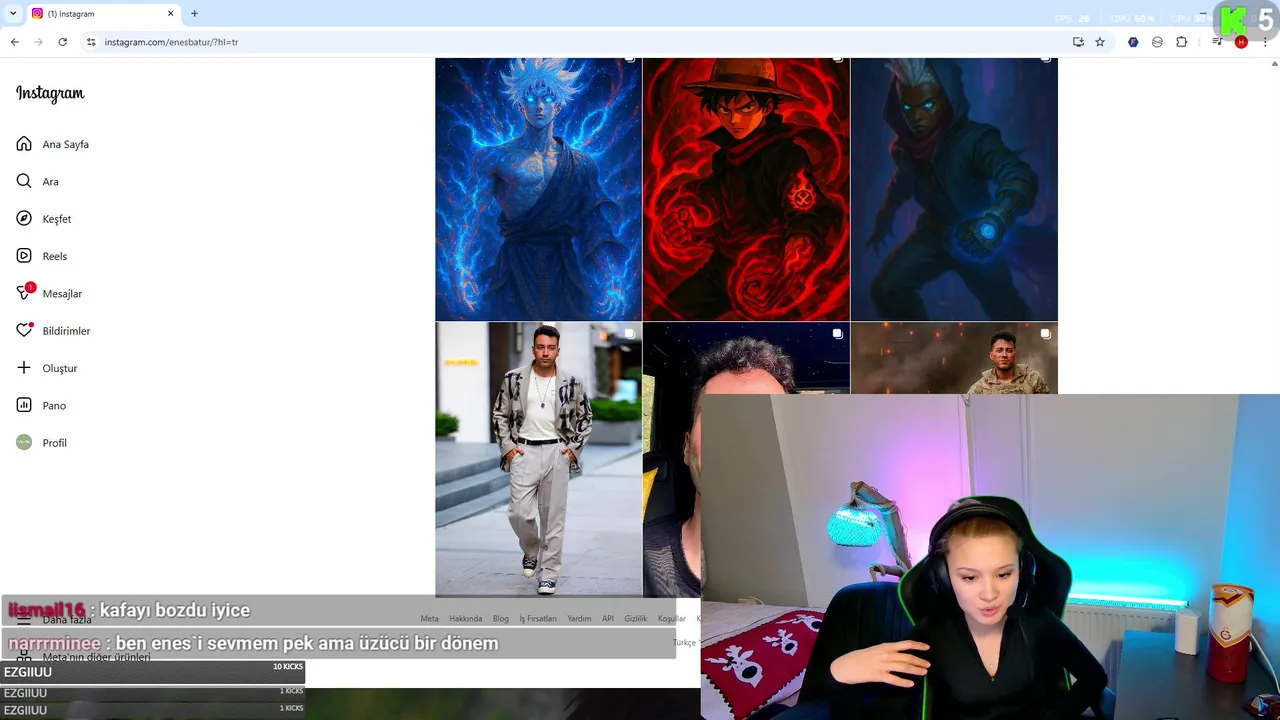Click the Profil avatar icon
Screen dimensions: 1280x720
tap(24, 442)
